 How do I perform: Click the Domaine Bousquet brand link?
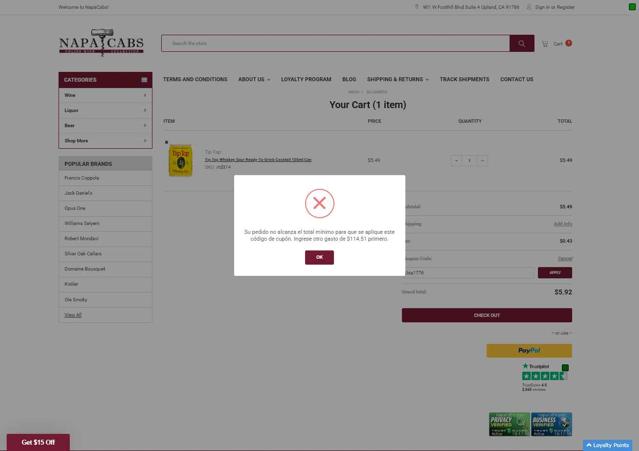pos(85,269)
